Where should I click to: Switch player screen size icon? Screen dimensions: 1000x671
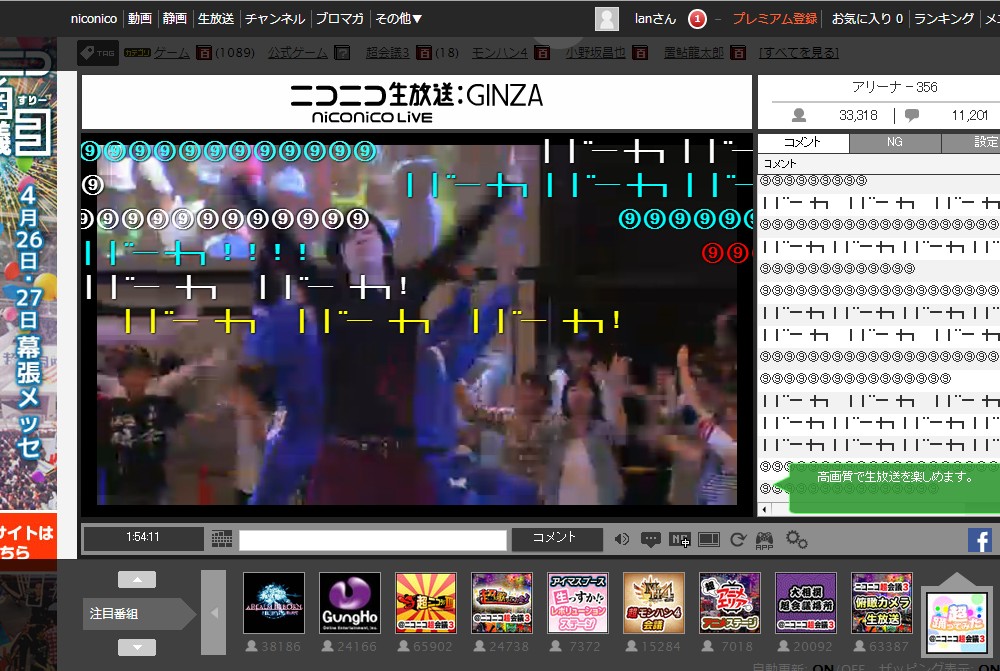709,540
